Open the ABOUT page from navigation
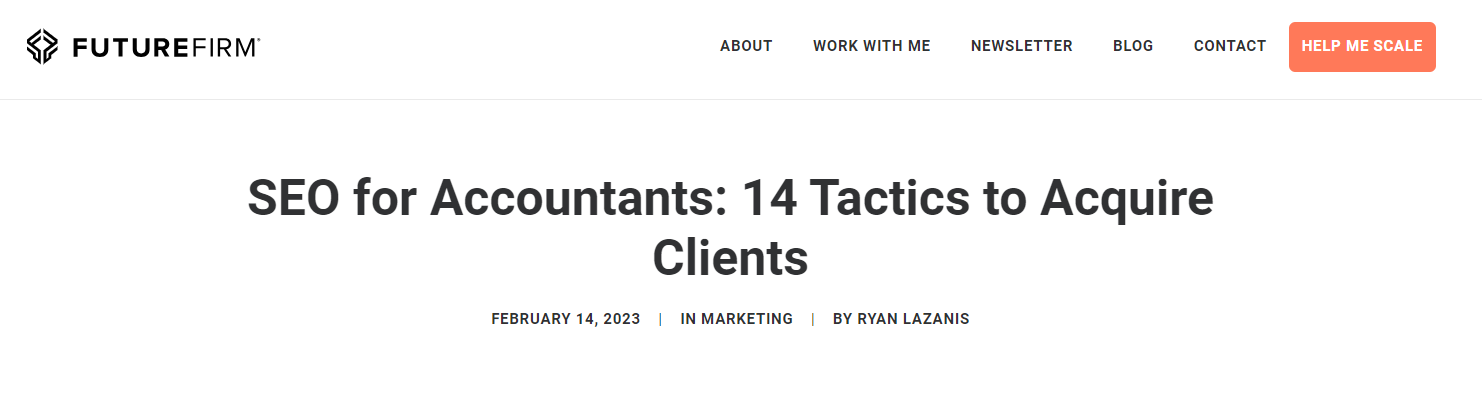This screenshot has height=402, width=1482. point(746,46)
